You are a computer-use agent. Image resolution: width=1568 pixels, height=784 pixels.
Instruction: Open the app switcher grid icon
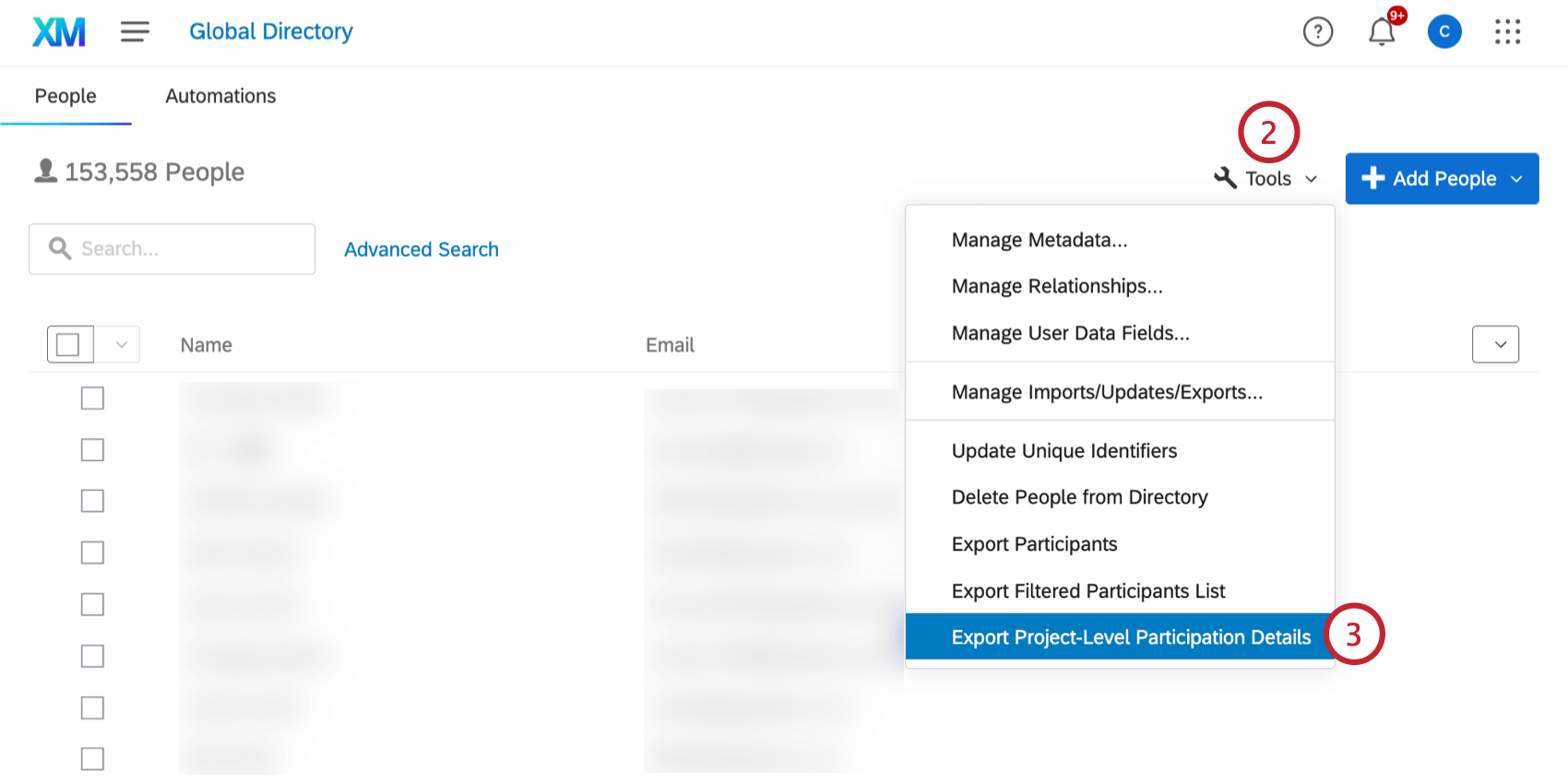click(1507, 32)
